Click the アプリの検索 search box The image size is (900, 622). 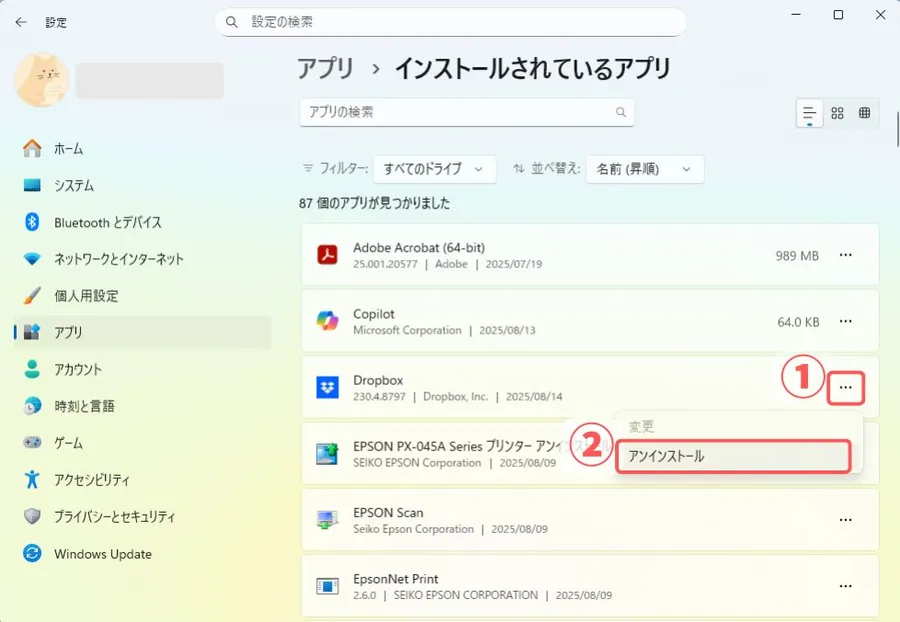[467, 112]
